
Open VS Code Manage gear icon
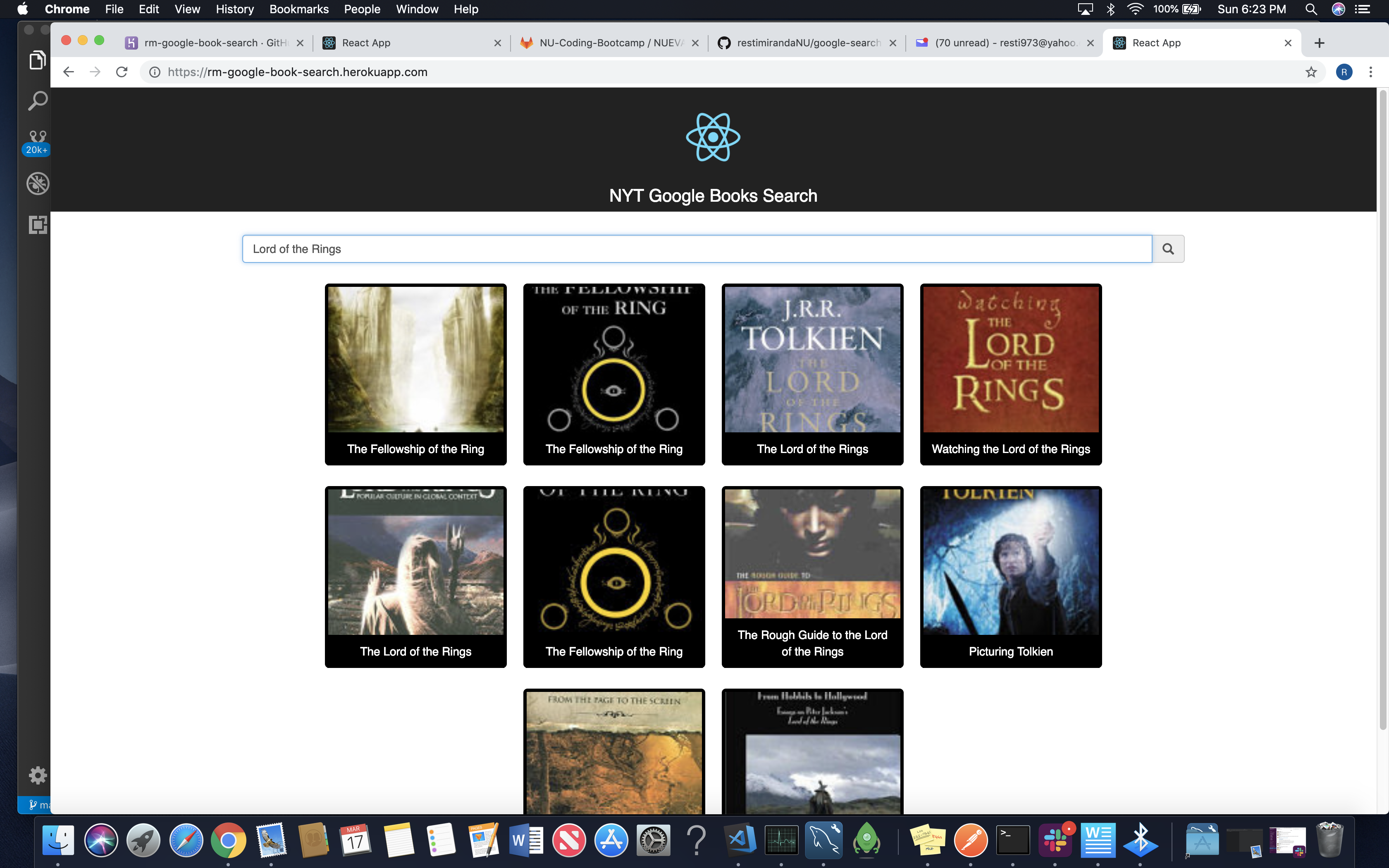pos(37,775)
